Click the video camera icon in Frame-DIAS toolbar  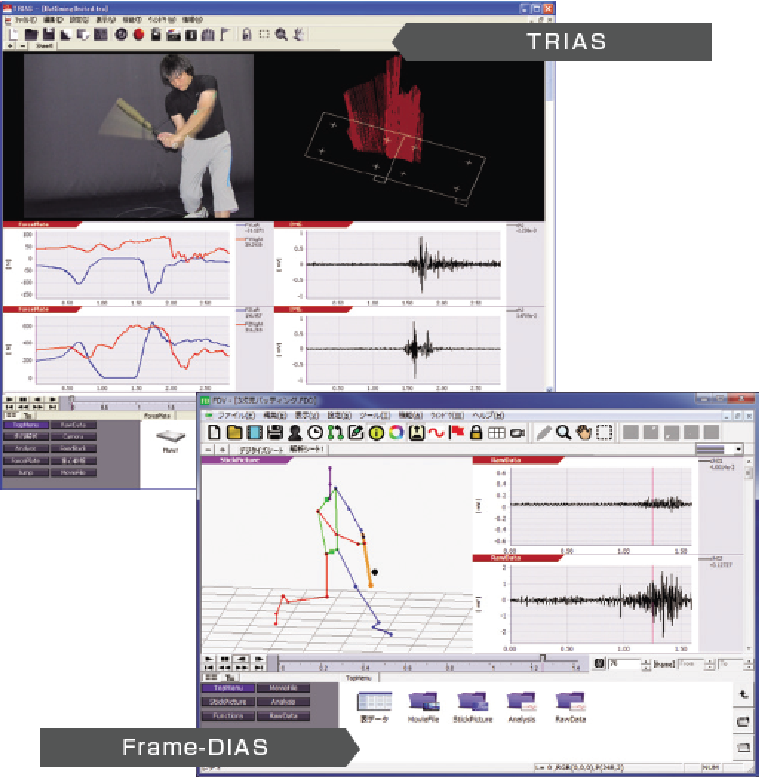click(517, 433)
